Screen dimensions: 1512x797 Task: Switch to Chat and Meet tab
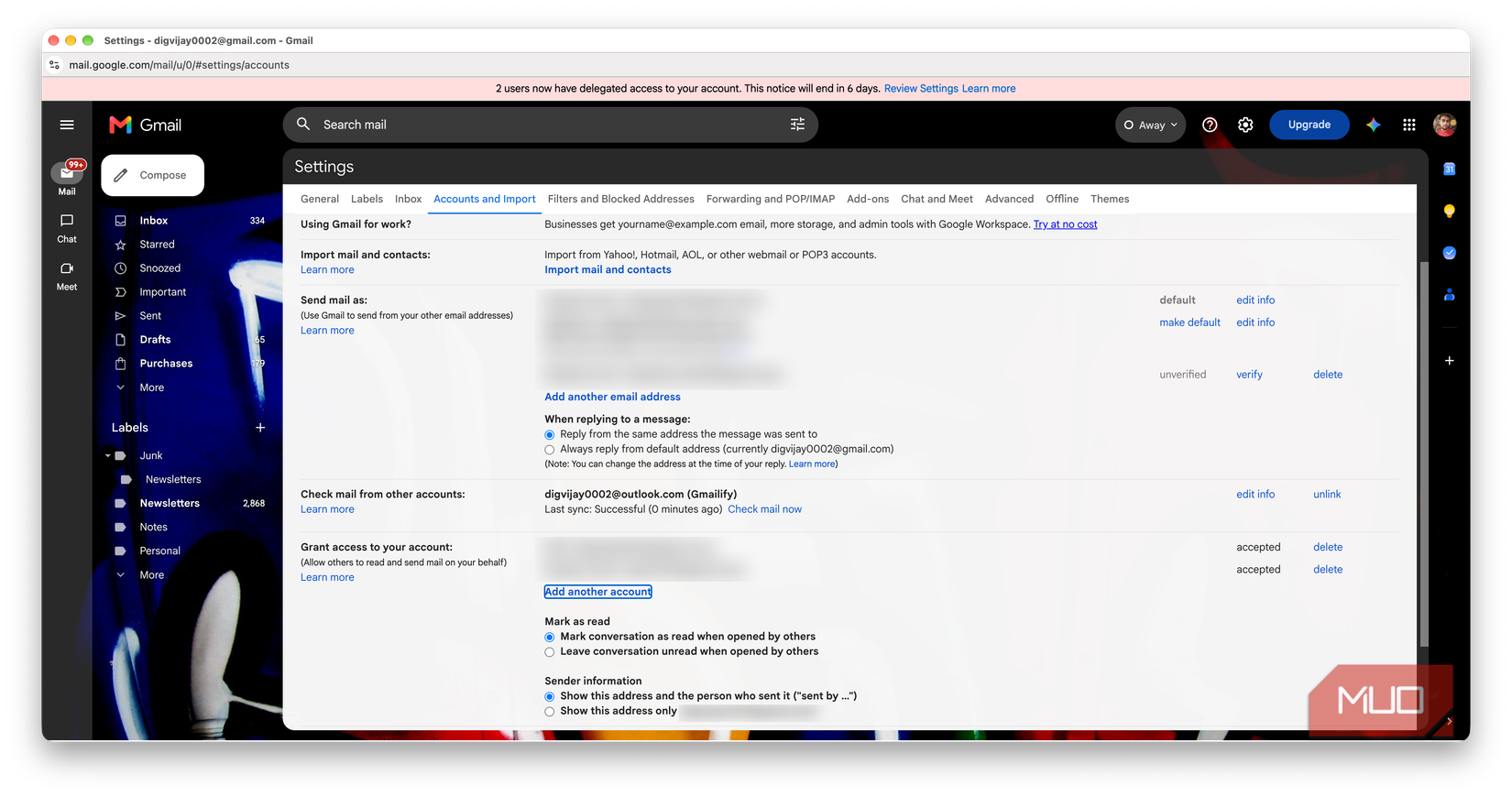click(x=937, y=199)
